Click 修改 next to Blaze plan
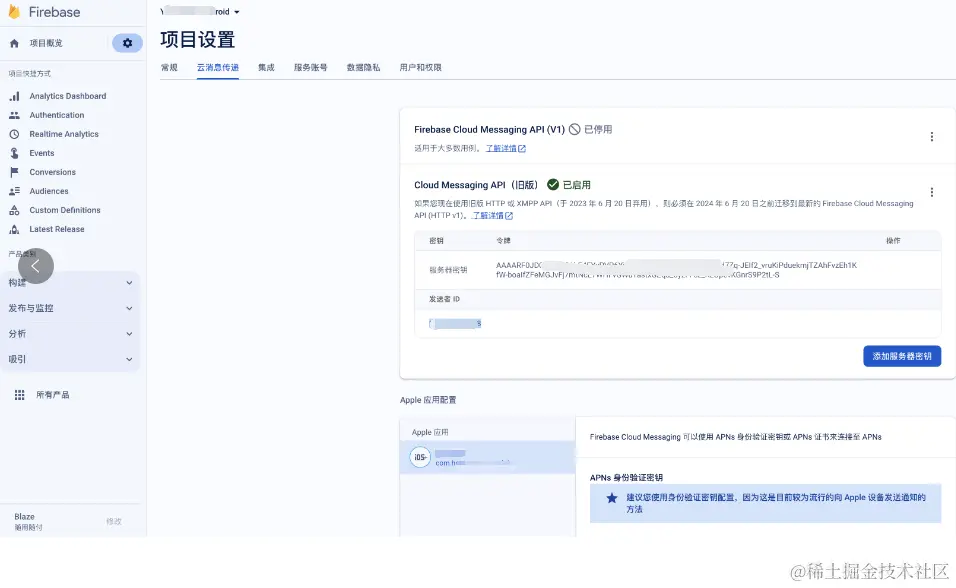This screenshot has width=956, height=588. point(114,522)
